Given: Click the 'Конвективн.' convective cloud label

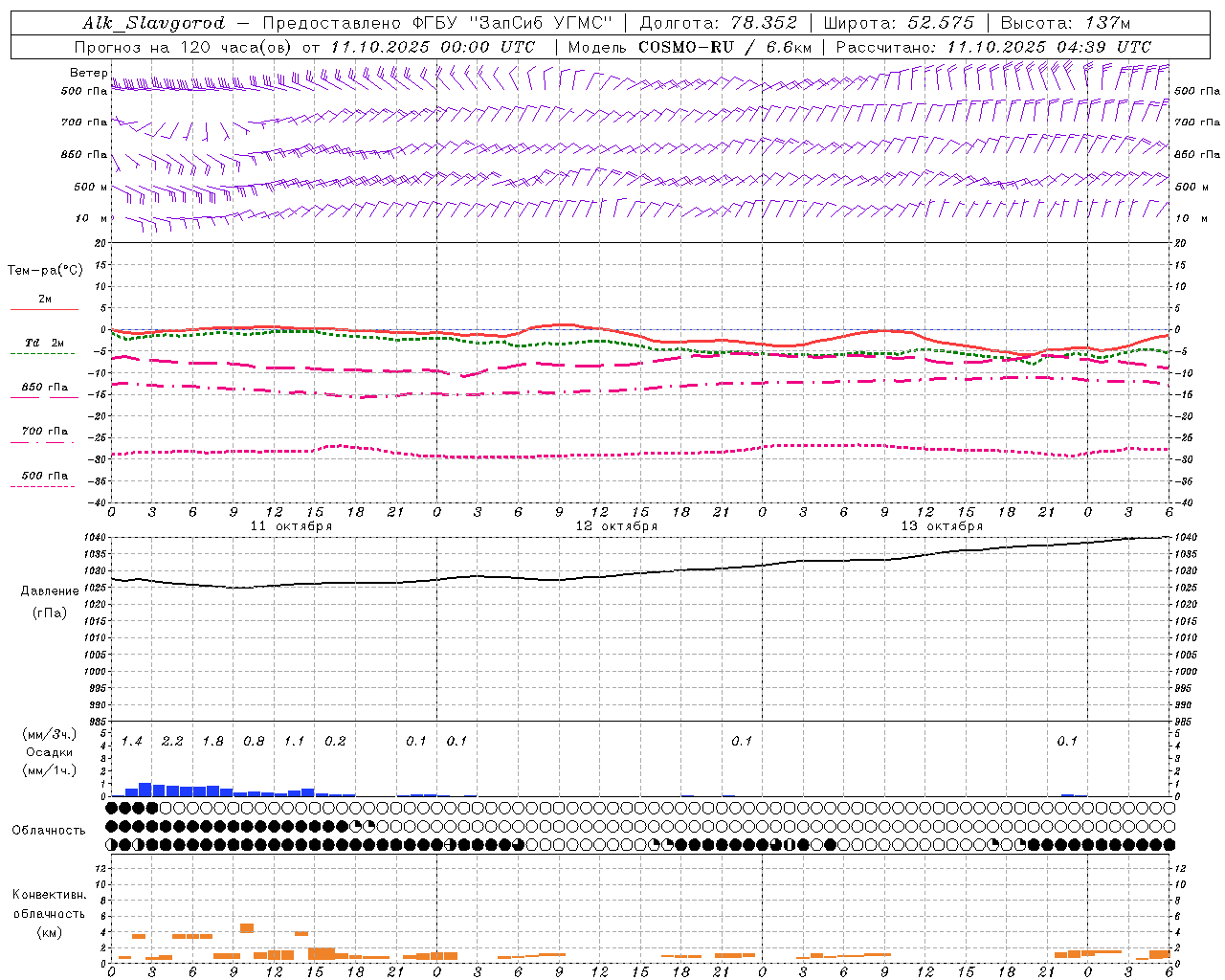Looking at the screenshot, I should coord(50,895).
